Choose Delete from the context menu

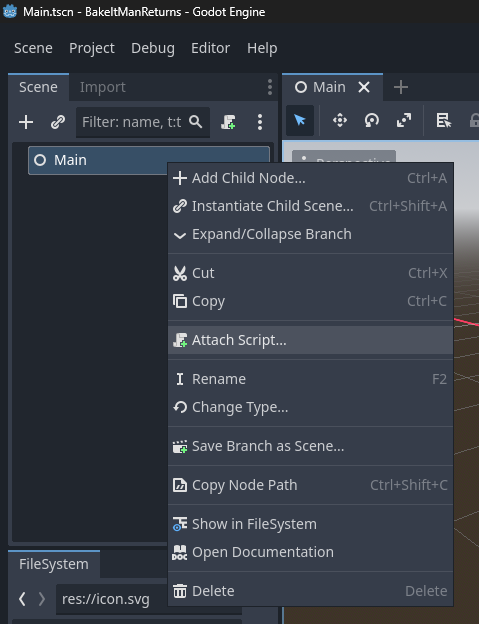[311, 591]
